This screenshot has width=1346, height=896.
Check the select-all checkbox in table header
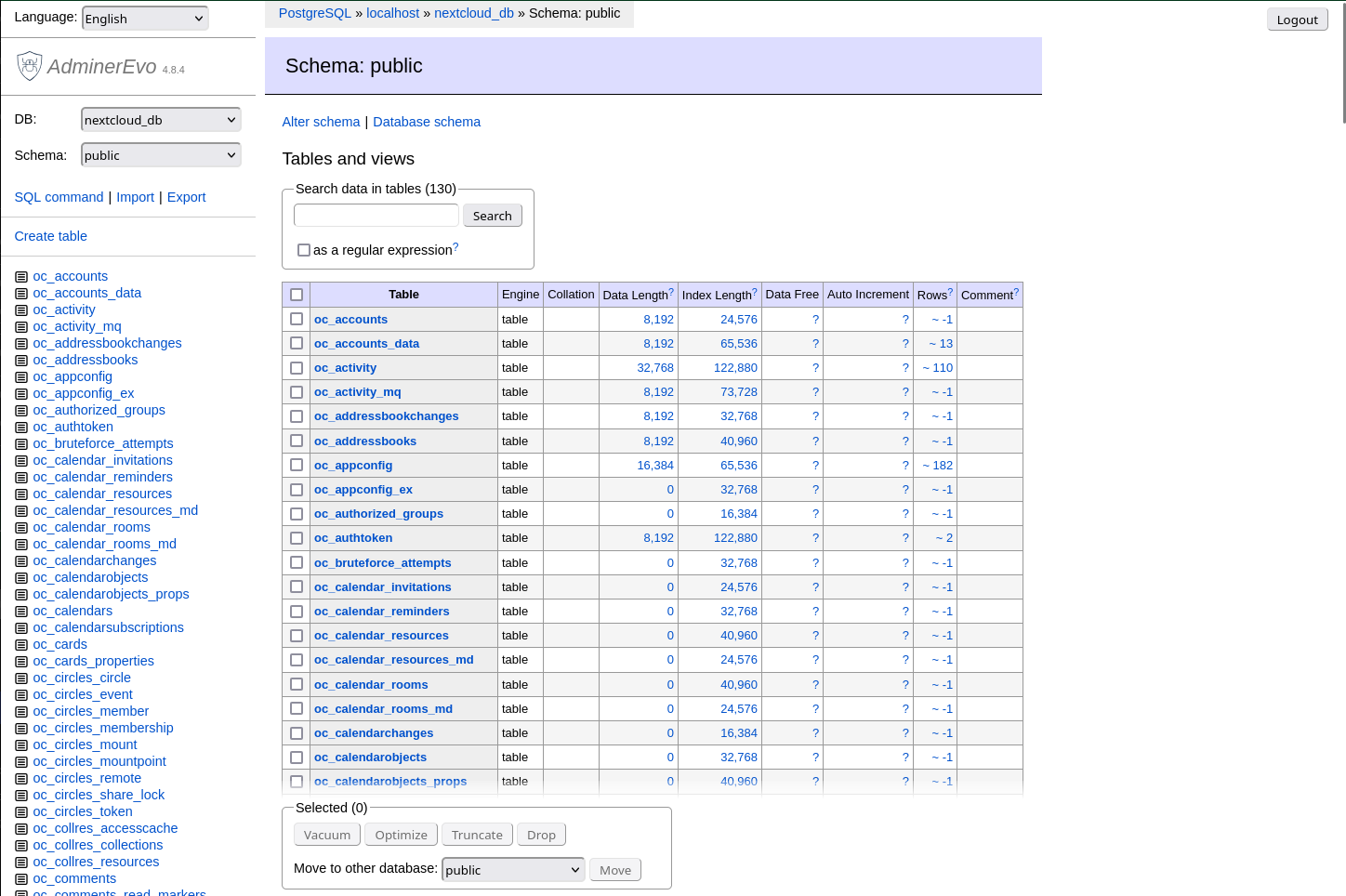coord(297,295)
